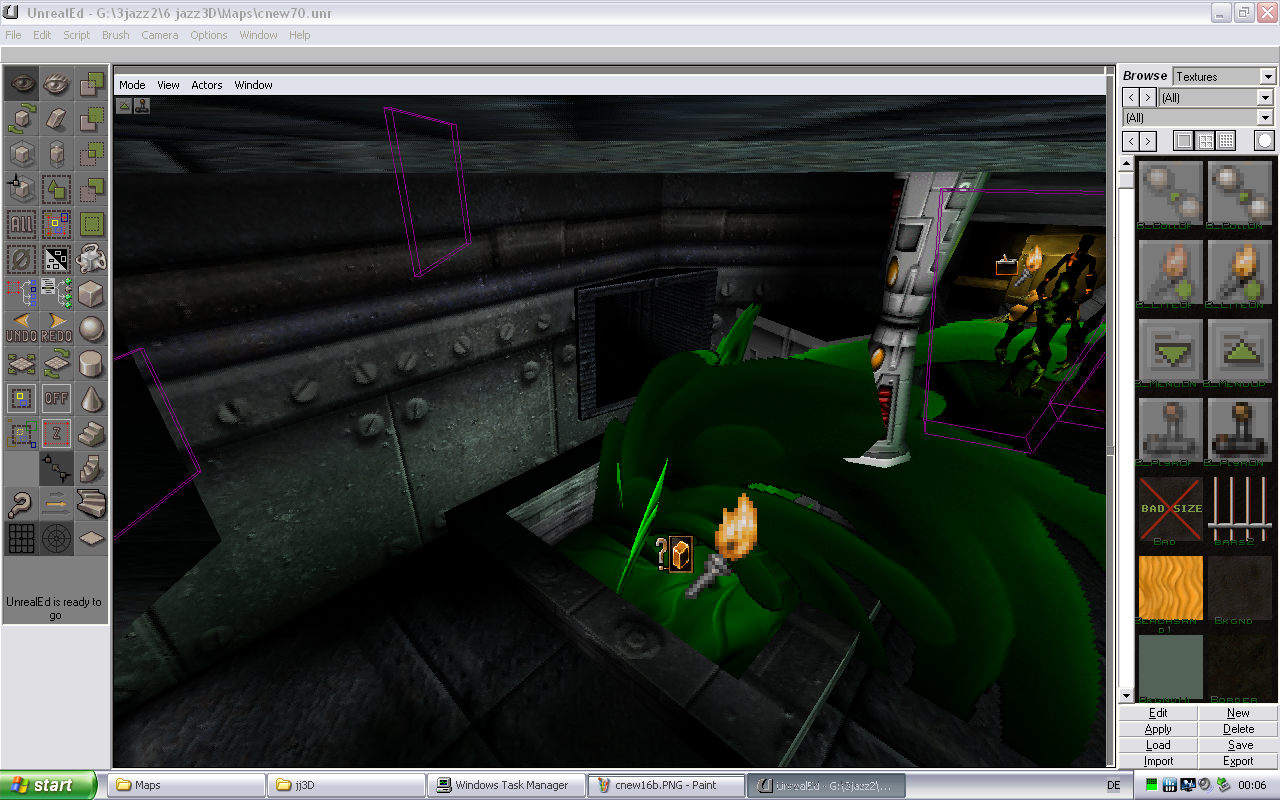Screen dimensions: 1280x802
Task: Choose the straight stairs brush builder
Action: point(92,434)
